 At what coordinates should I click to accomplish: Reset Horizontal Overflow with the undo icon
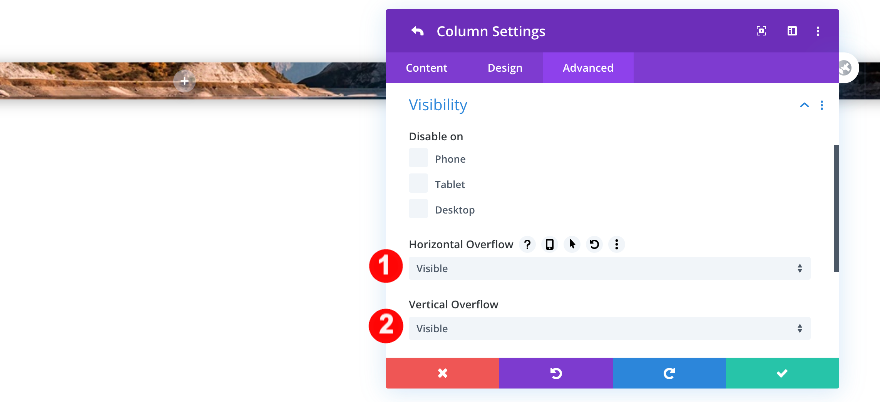click(x=594, y=244)
